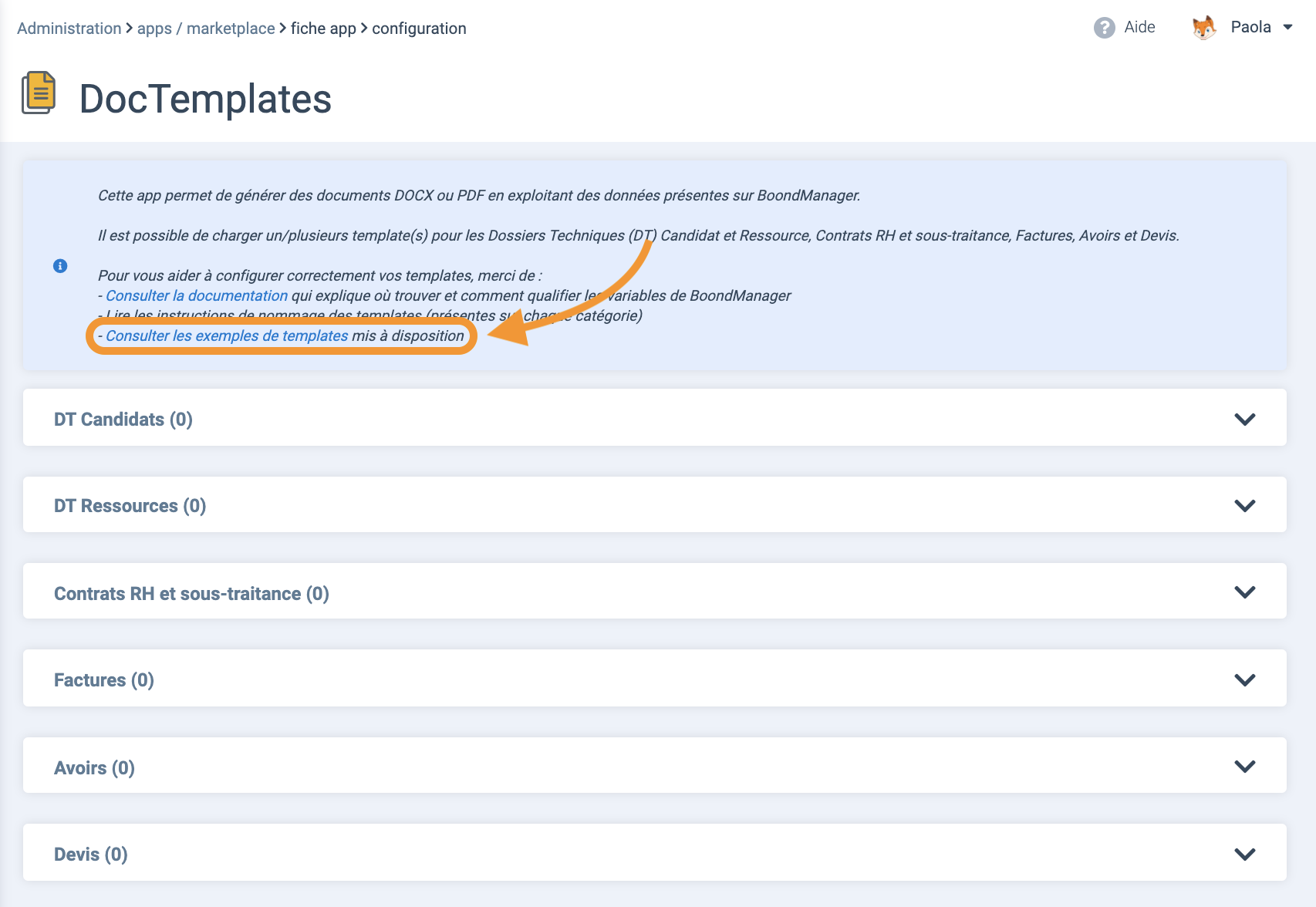Expand the Devis section chevron
This screenshot has width=1316, height=907.
coord(1244,854)
